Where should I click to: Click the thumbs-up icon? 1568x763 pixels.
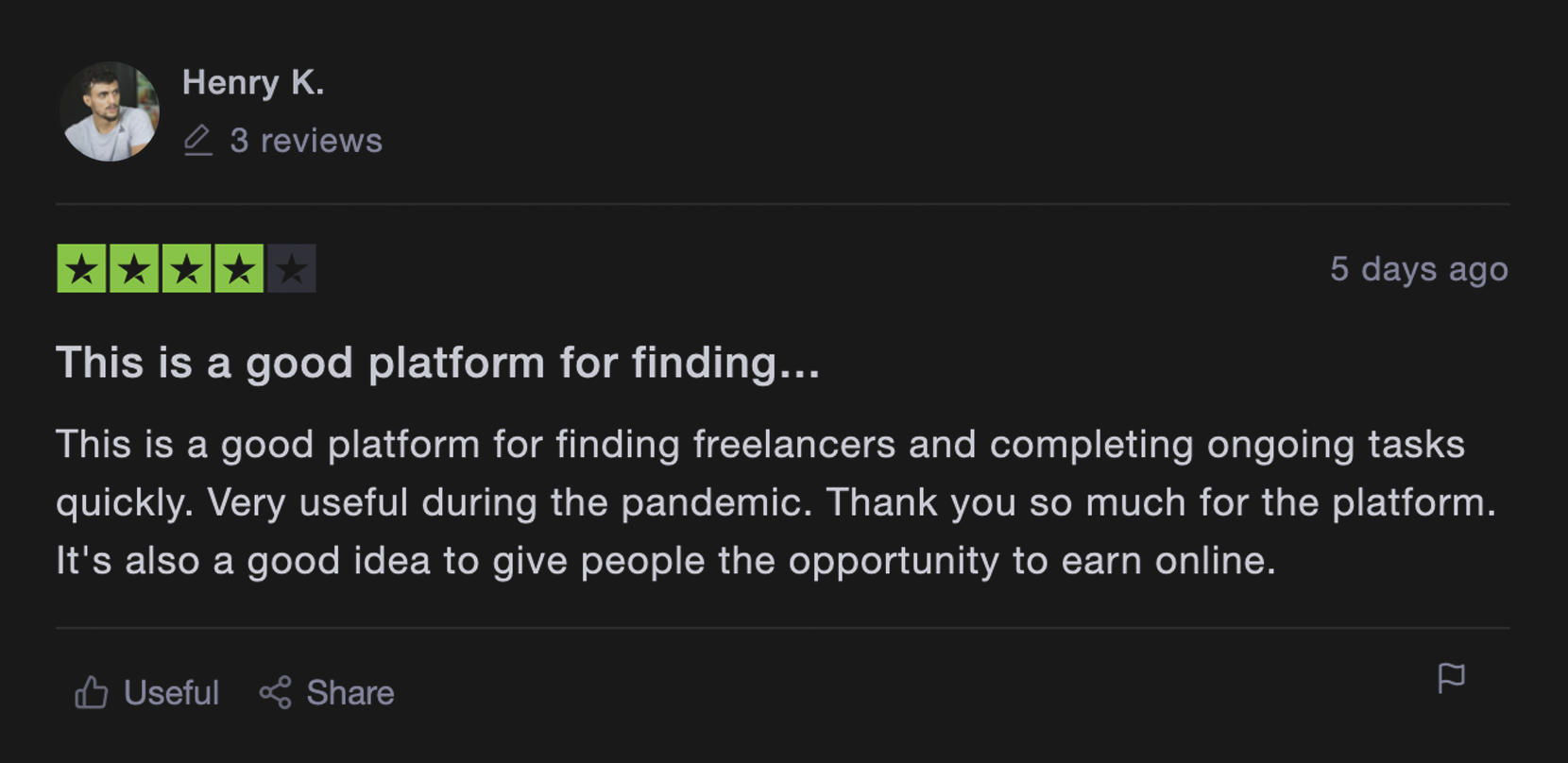(x=92, y=692)
